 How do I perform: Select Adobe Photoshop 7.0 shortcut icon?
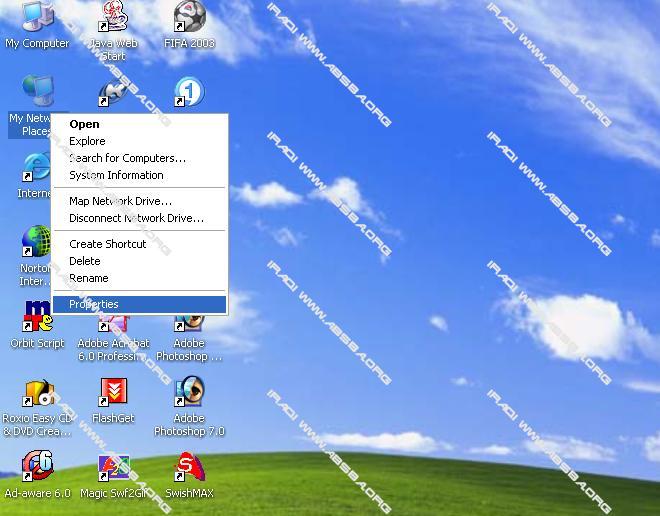pos(189,391)
